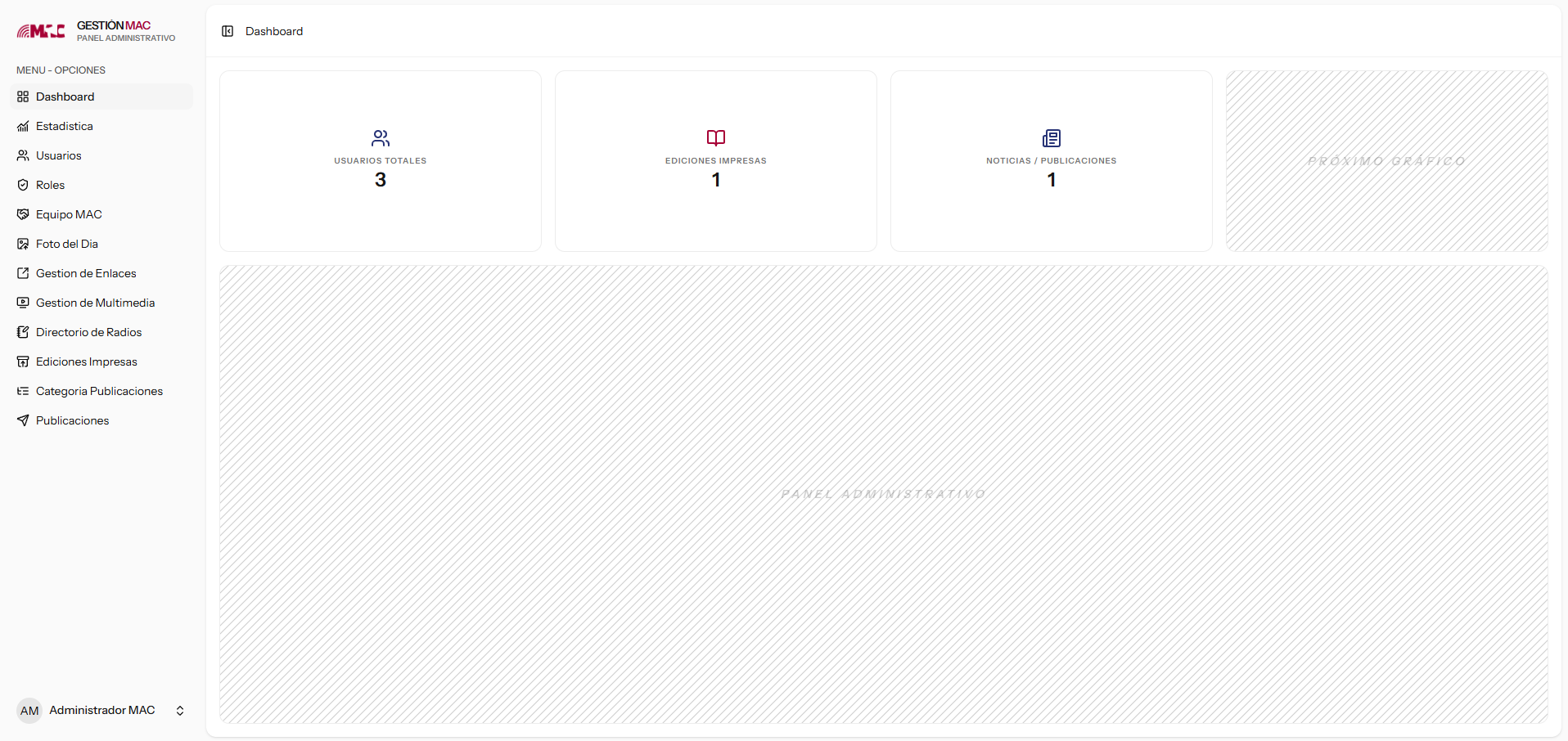Click the Ediciones Impresas book icon card
The width and height of the screenshot is (1568, 741).
click(x=716, y=137)
